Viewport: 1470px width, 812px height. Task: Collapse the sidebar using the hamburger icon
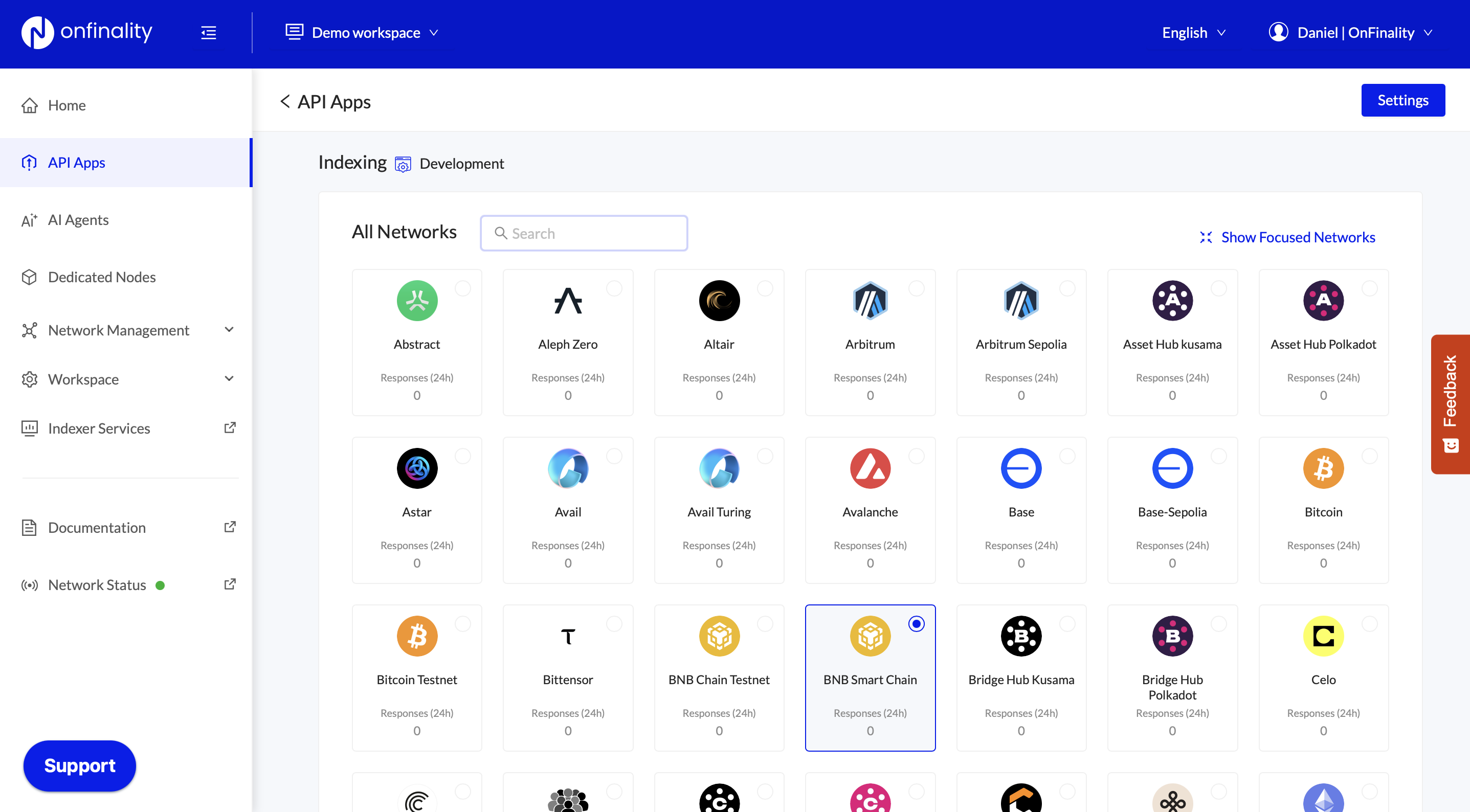click(208, 33)
